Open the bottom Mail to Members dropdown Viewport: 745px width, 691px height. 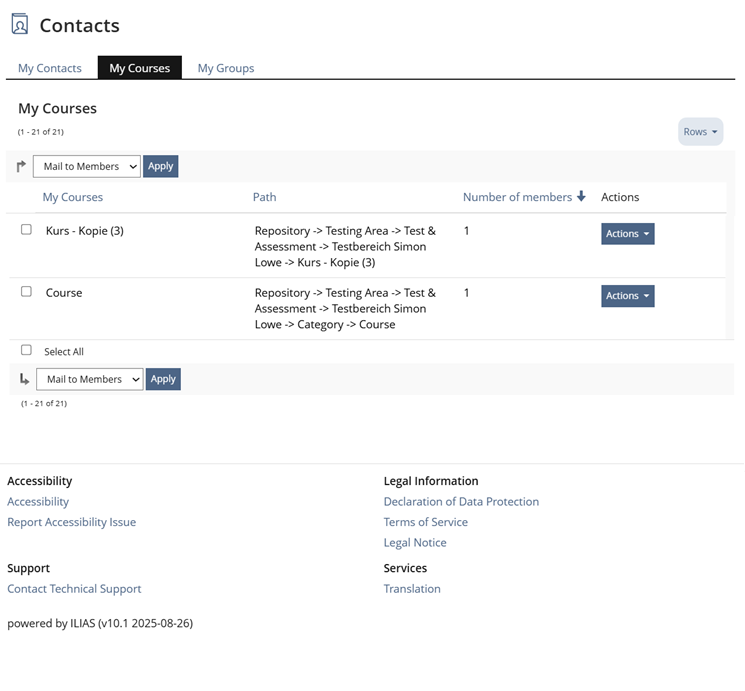coord(90,379)
